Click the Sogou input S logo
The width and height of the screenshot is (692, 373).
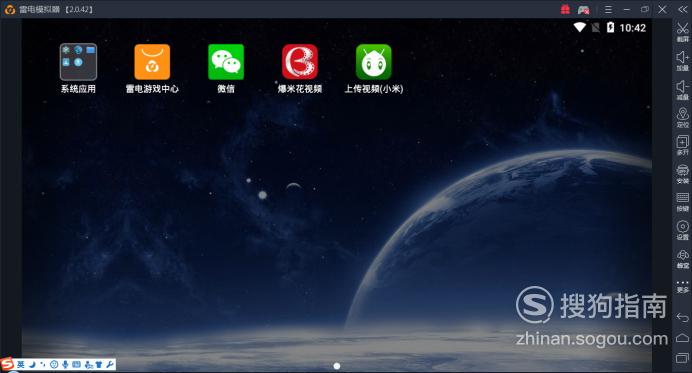[x=7, y=365]
